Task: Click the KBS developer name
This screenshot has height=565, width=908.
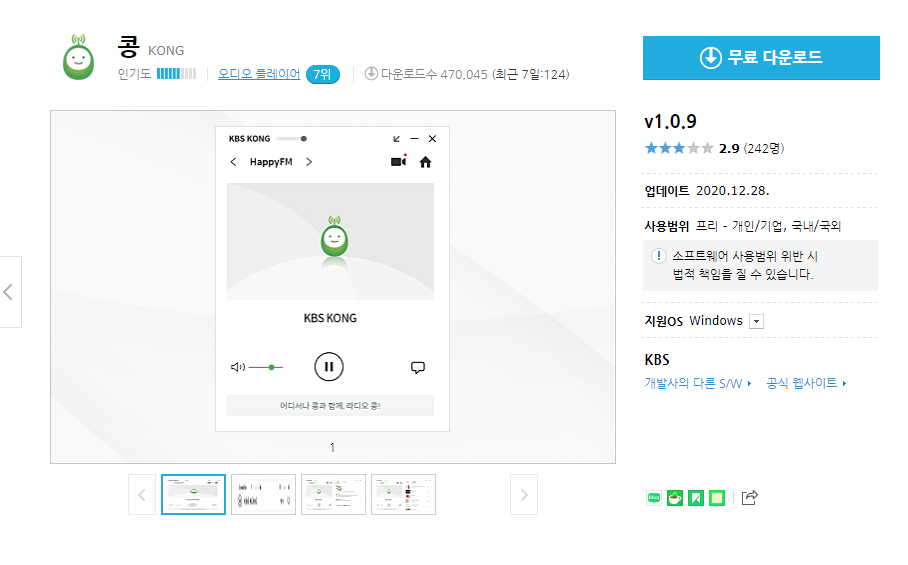Action: (x=657, y=359)
